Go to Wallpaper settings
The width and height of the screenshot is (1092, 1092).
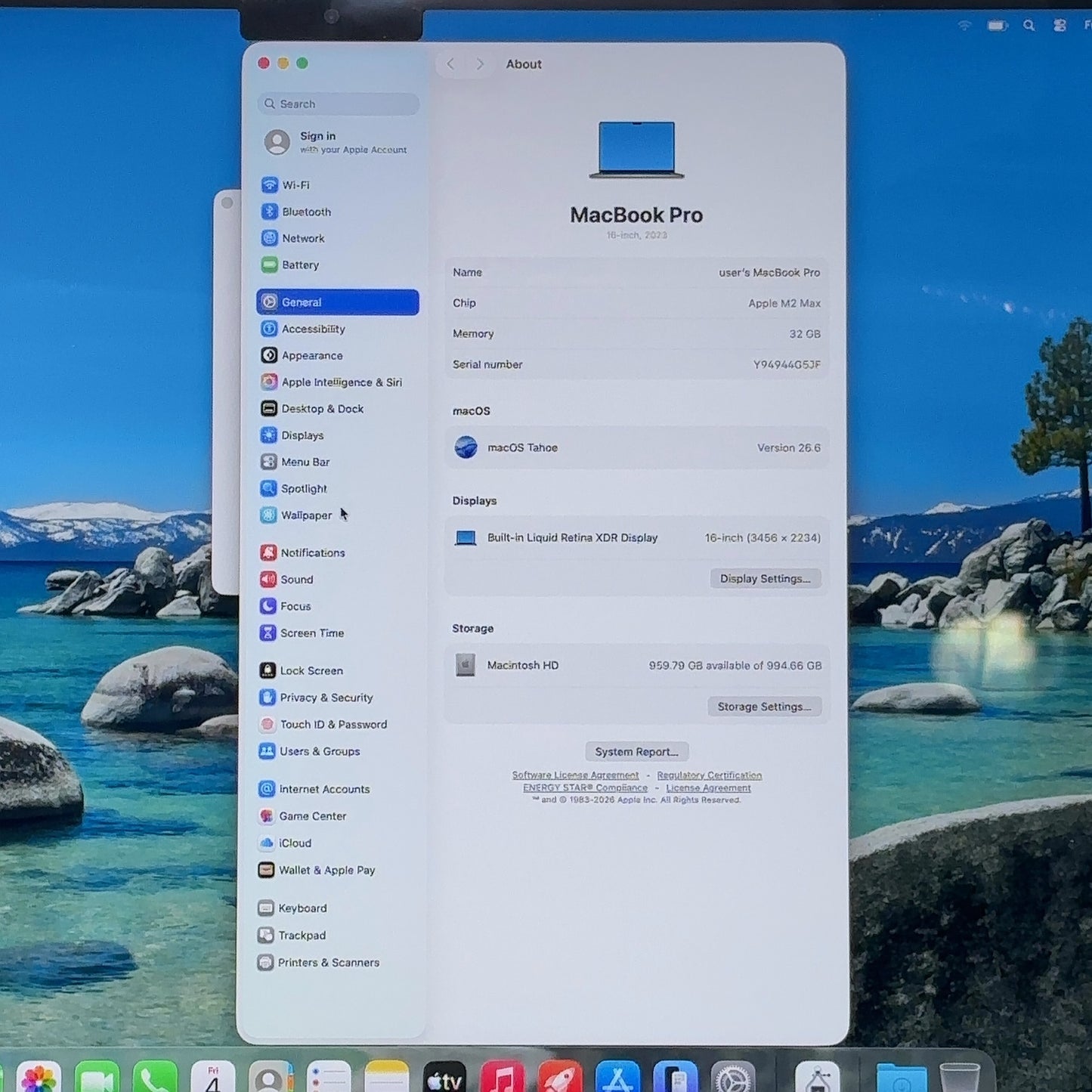(x=337, y=515)
